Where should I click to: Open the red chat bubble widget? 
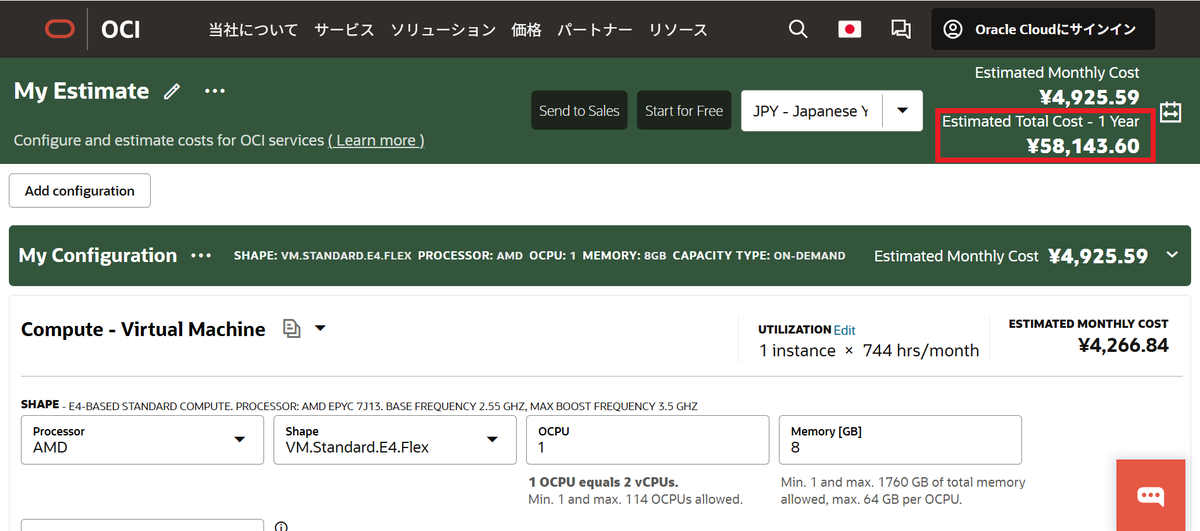pos(1150,496)
